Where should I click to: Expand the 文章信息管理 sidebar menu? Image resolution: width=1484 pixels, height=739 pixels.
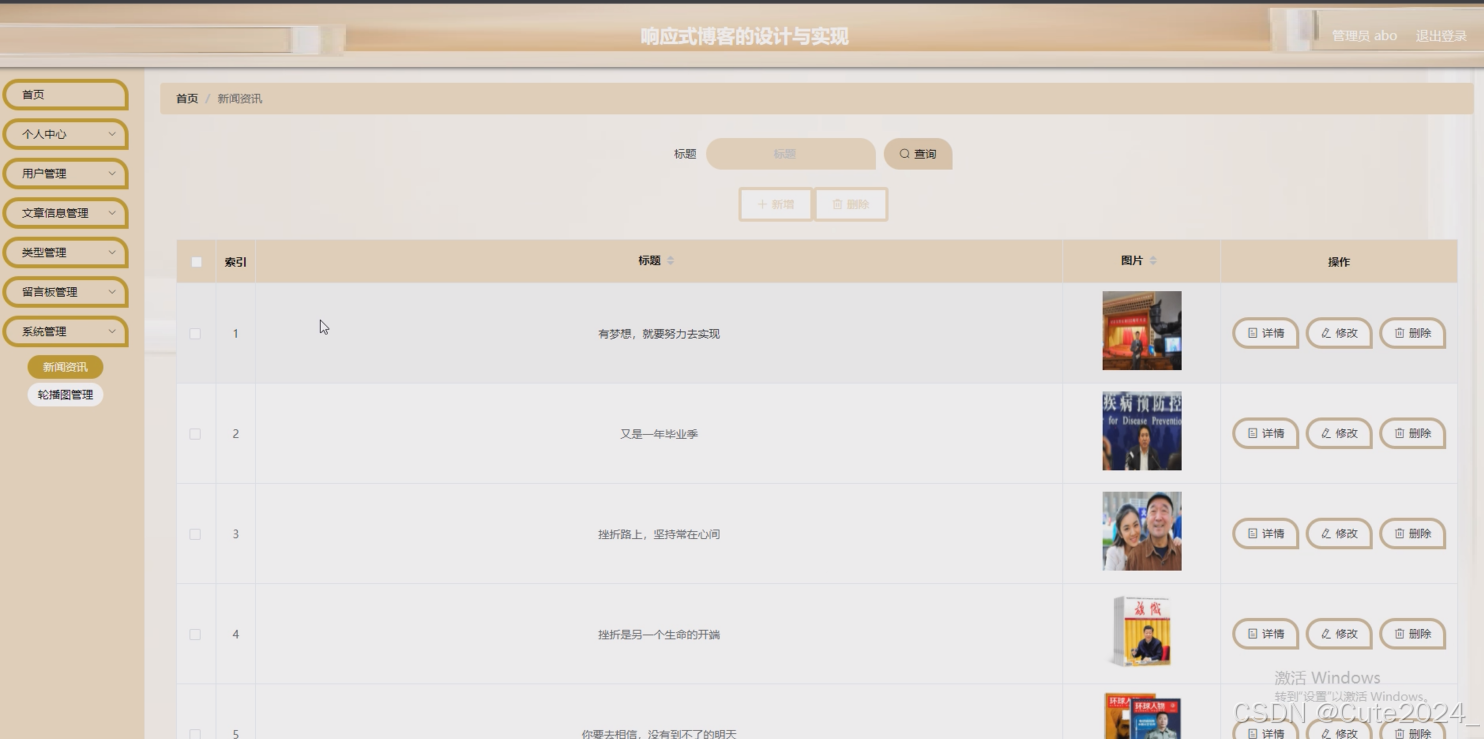[65, 213]
